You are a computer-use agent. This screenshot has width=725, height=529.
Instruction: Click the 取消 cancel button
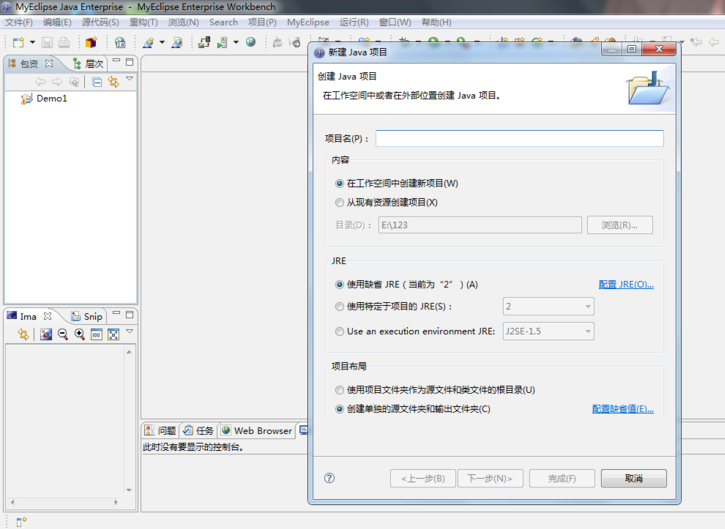click(634, 478)
